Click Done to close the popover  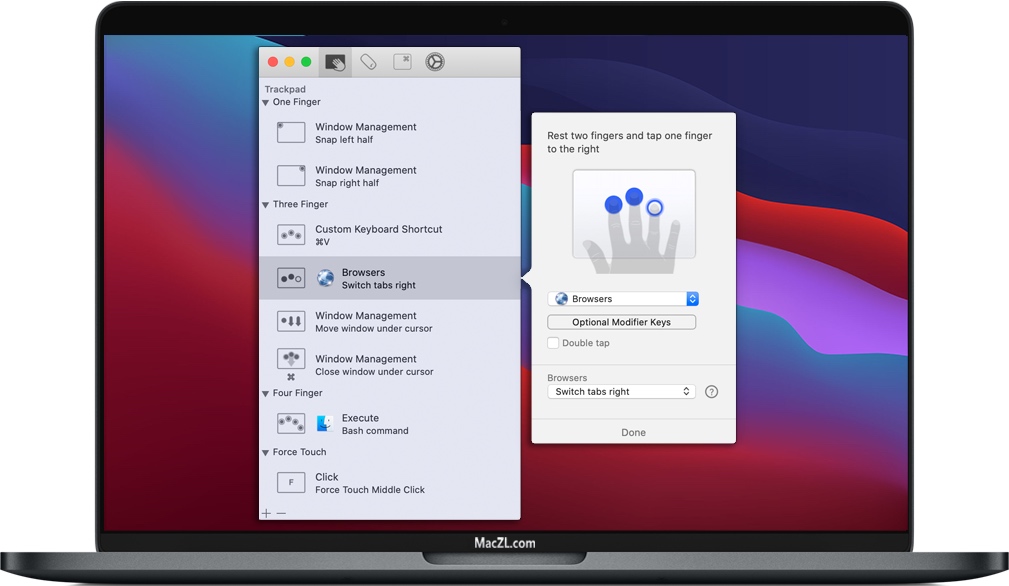[633, 432]
